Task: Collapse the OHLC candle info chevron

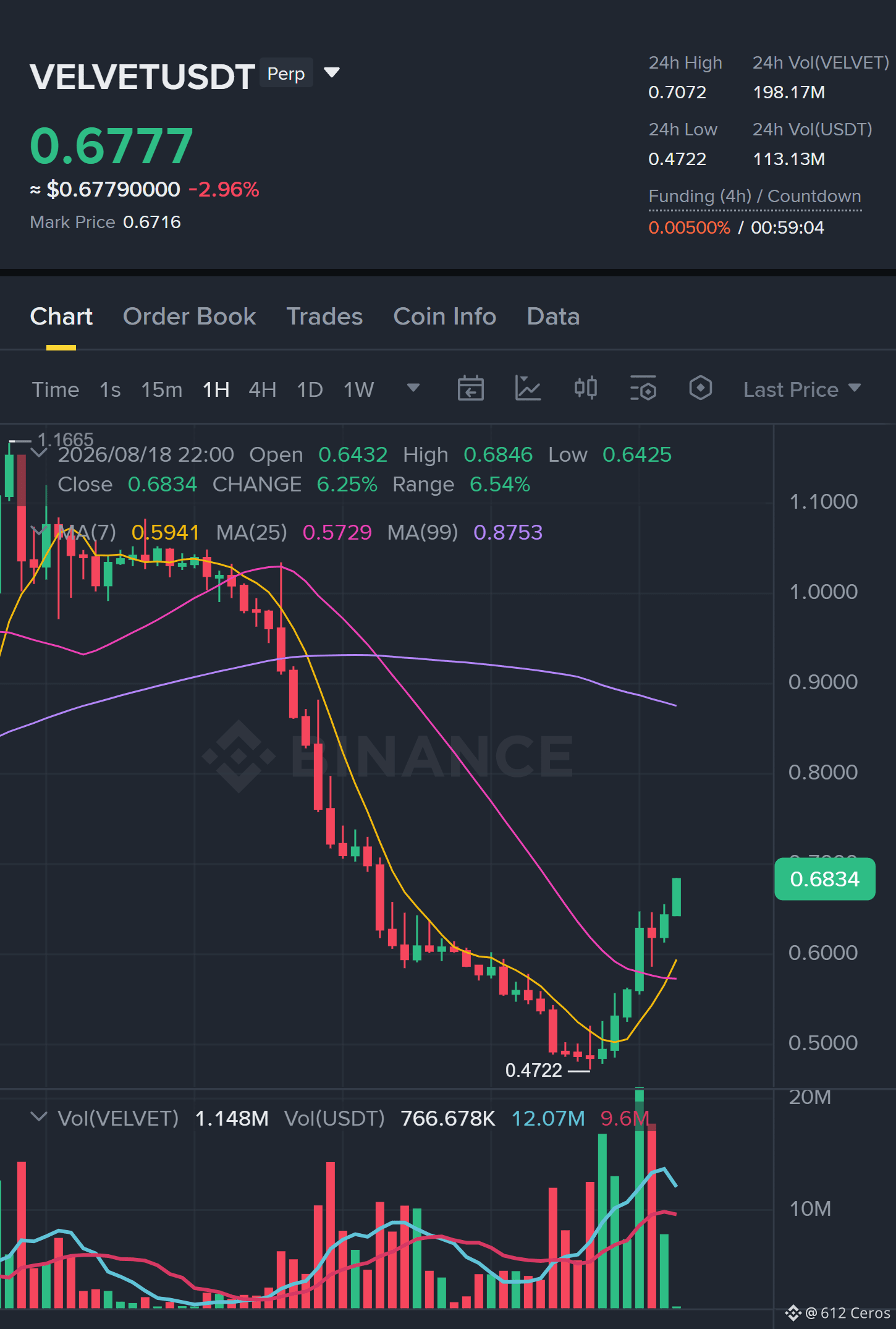Action: tap(39, 452)
